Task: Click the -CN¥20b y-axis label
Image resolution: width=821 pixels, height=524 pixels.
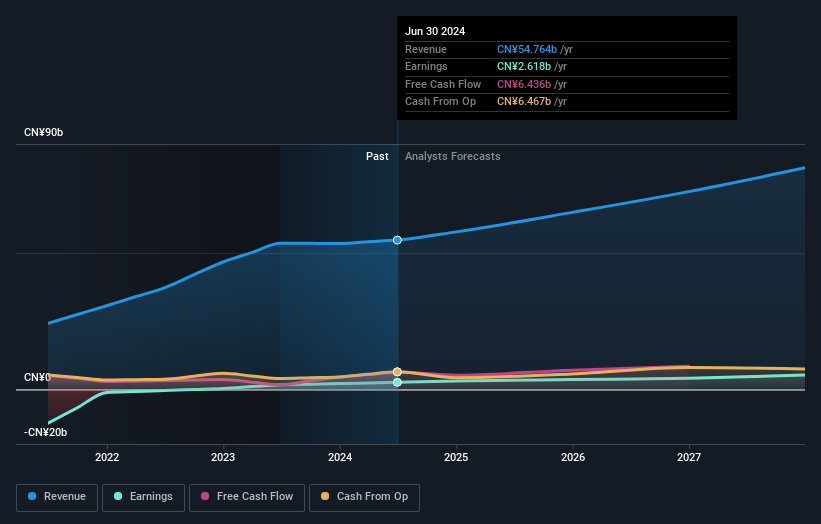Action: tap(46, 432)
